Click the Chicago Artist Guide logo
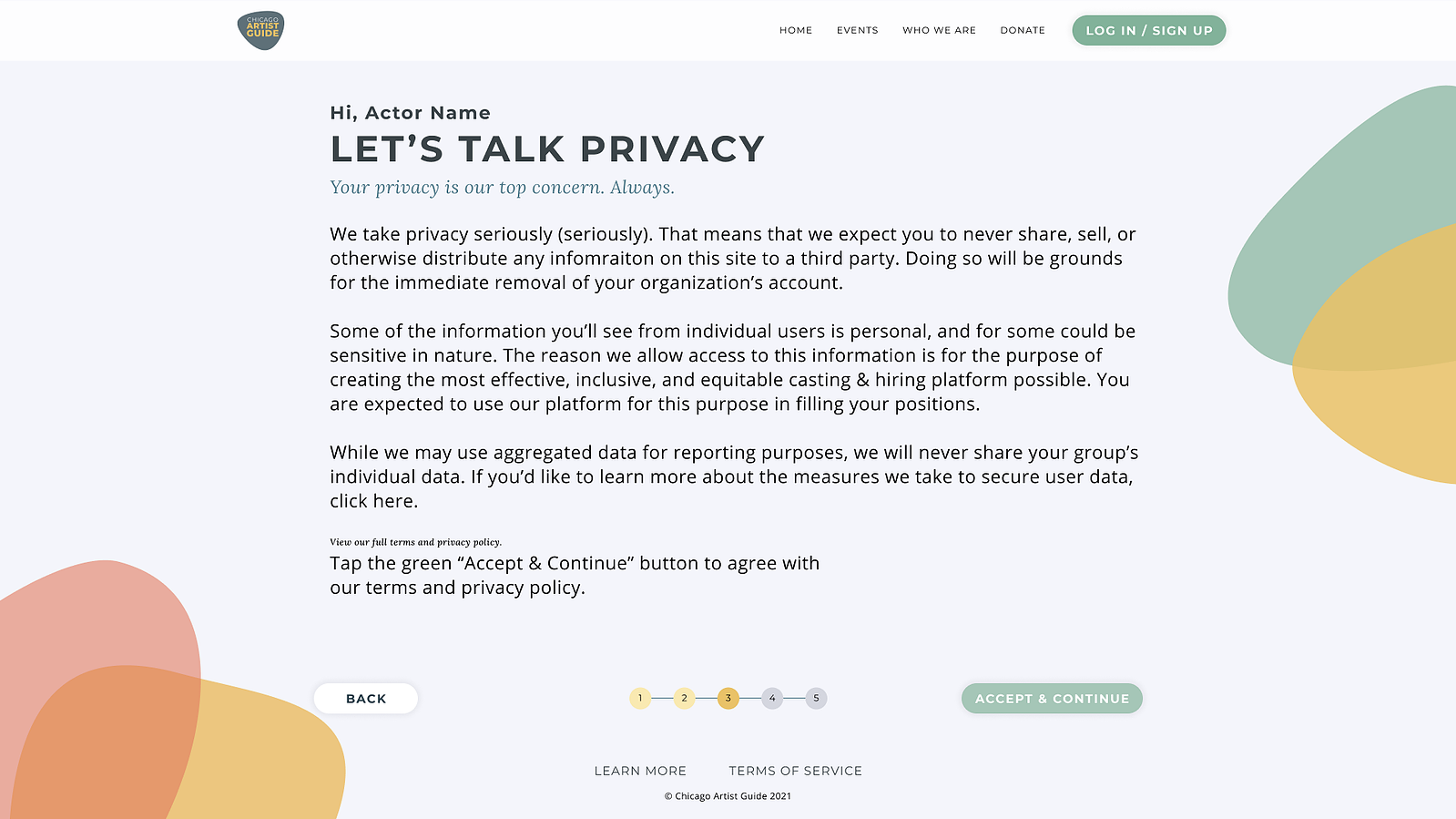This screenshot has width=1456, height=819. [x=260, y=30]
